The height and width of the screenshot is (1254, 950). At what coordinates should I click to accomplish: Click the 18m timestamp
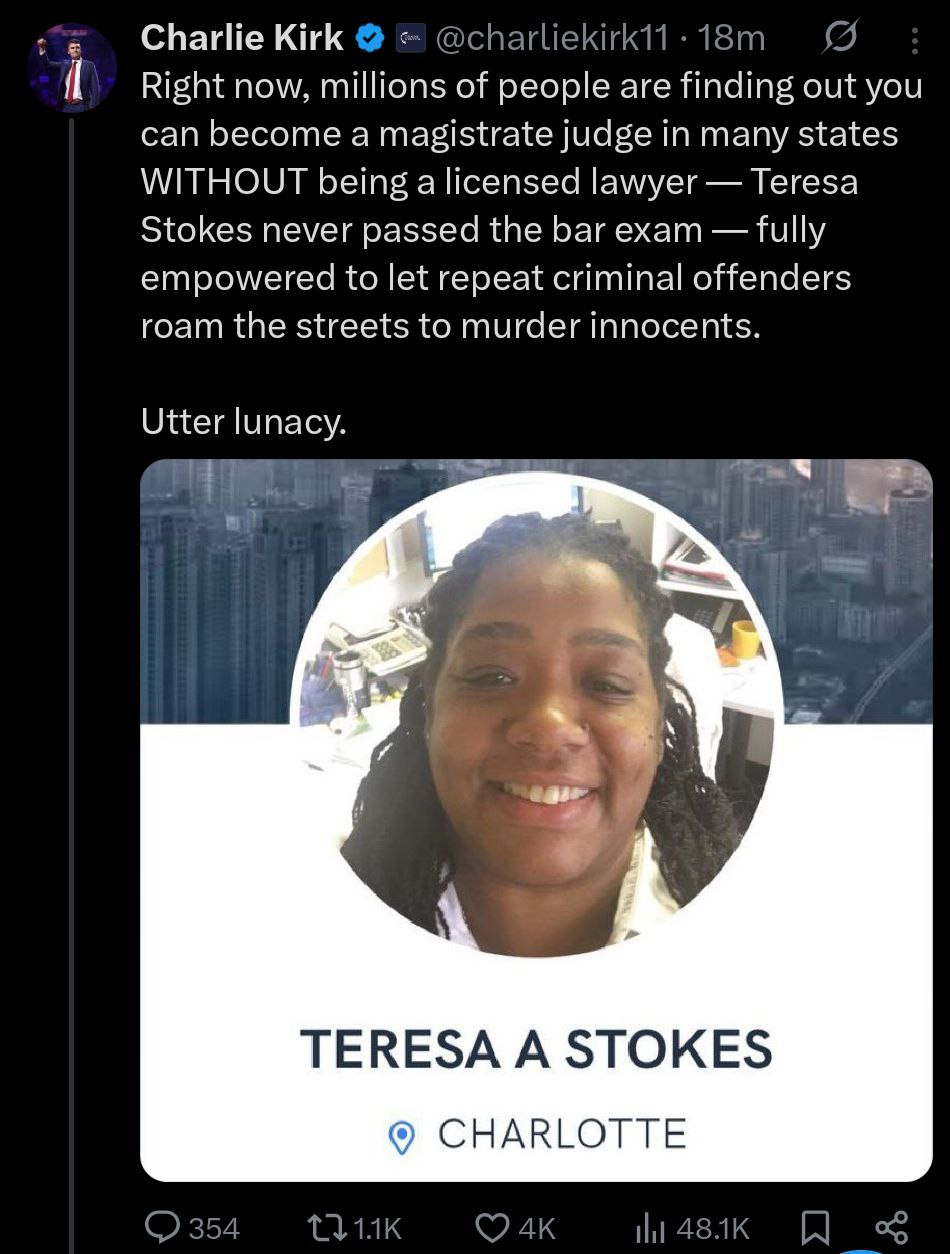tap(733, 39)
